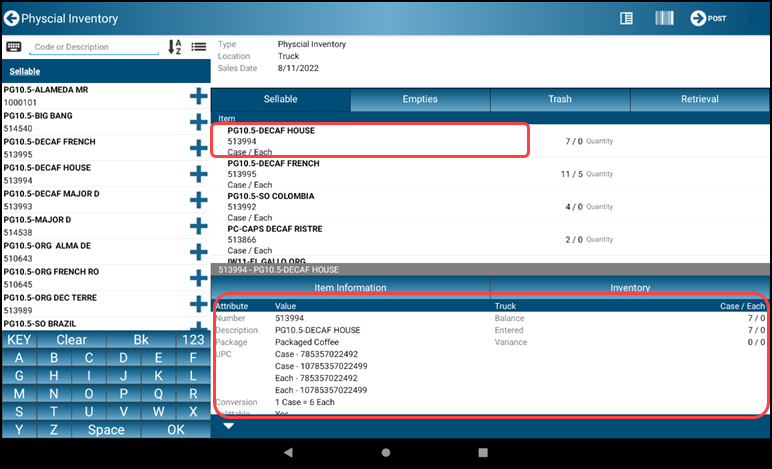
Task: Sort the item list A to Z
Action: click(175, 47)
